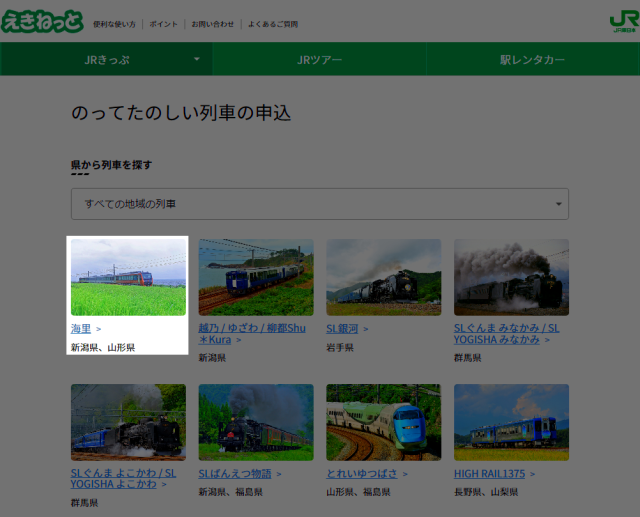Click 越乃/ゆざわ/柳都Shu*Kura train photo
Screen dimensions: 640x517
coord(256,277)
